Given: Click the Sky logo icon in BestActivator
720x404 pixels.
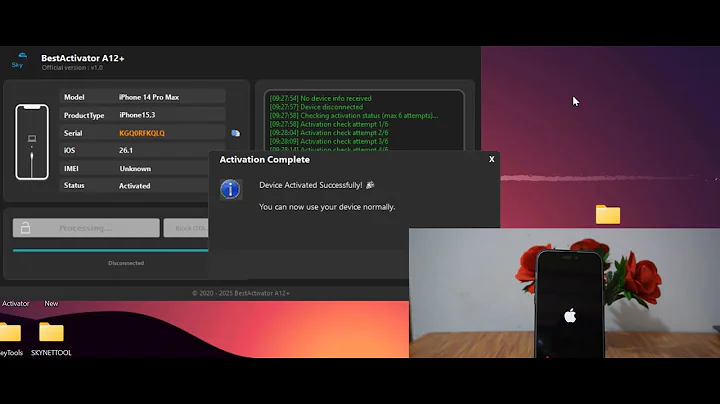Looking at the screenshot, I should [18, 60].
